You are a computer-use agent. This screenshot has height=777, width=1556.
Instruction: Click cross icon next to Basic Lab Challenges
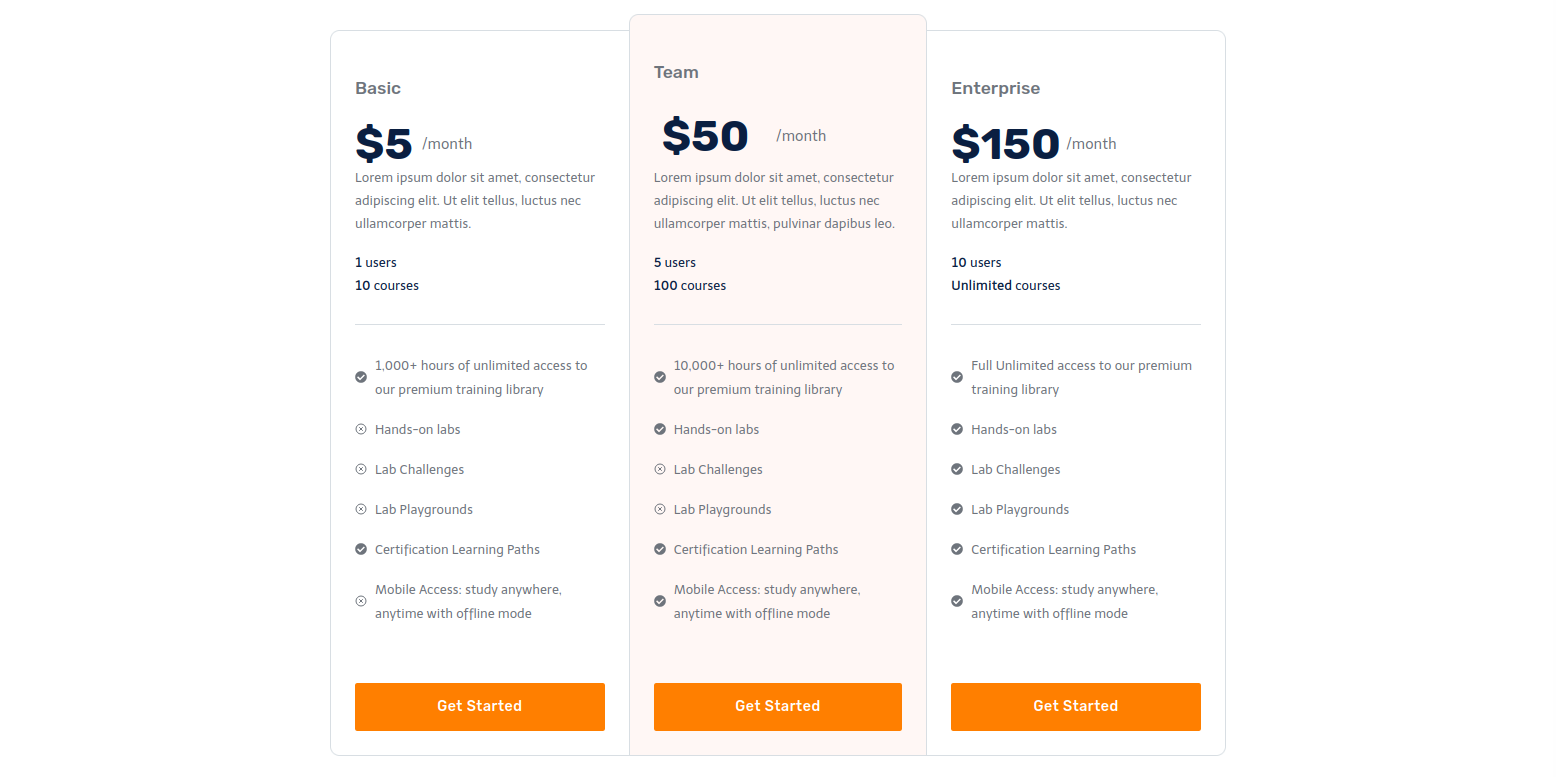click(361, 469)
